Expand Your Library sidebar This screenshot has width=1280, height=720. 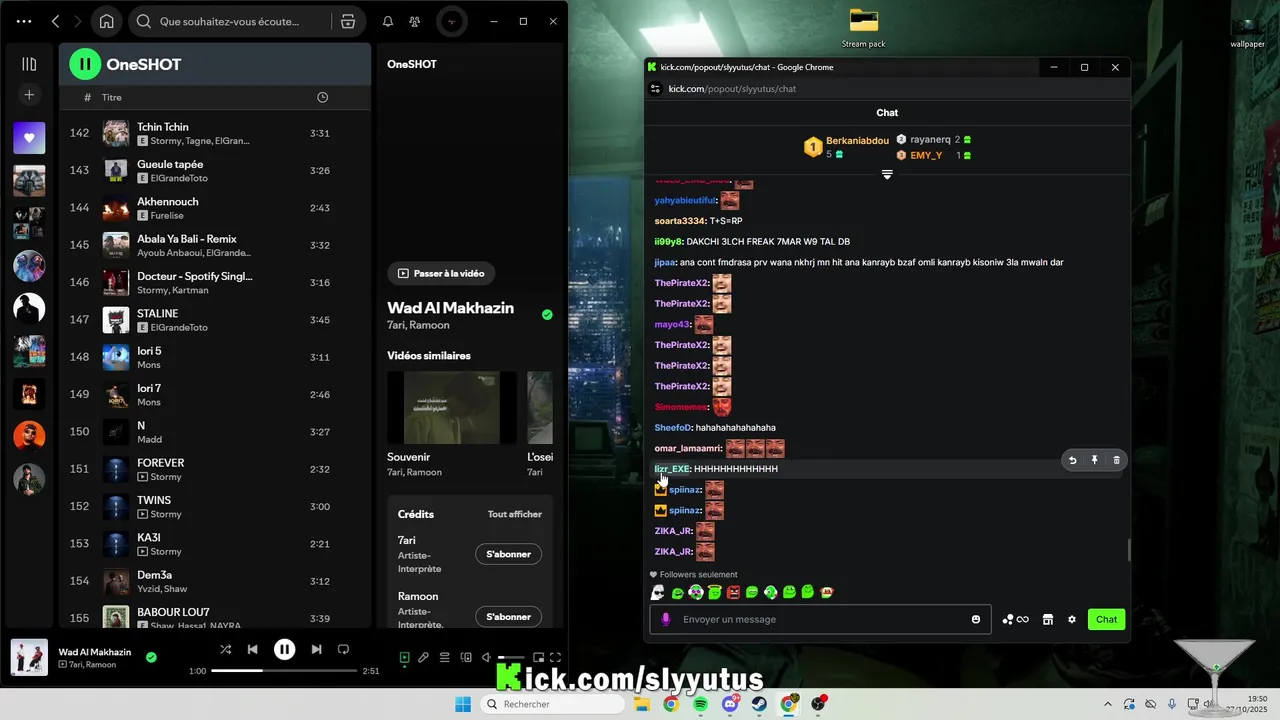[x=29, y=64]
